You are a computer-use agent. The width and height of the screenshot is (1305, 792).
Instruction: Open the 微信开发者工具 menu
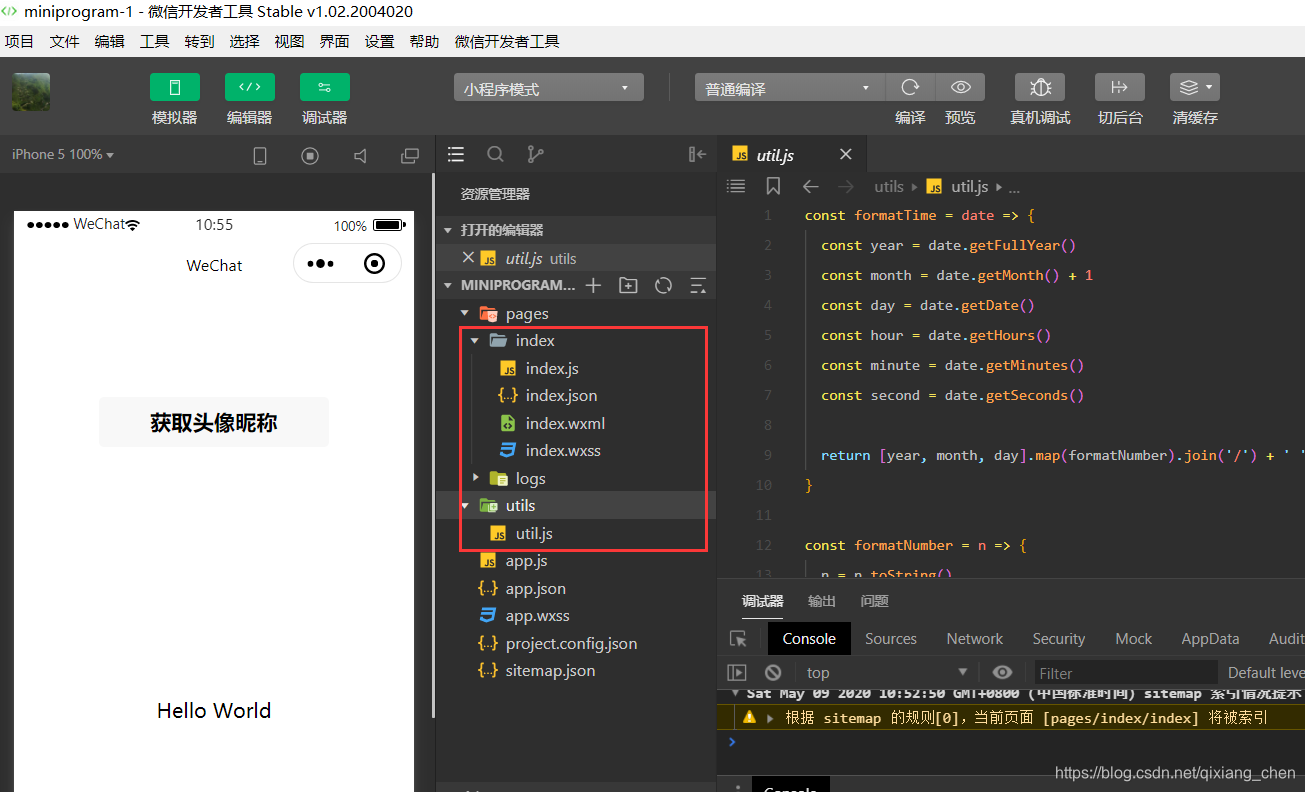pos(507,41)
